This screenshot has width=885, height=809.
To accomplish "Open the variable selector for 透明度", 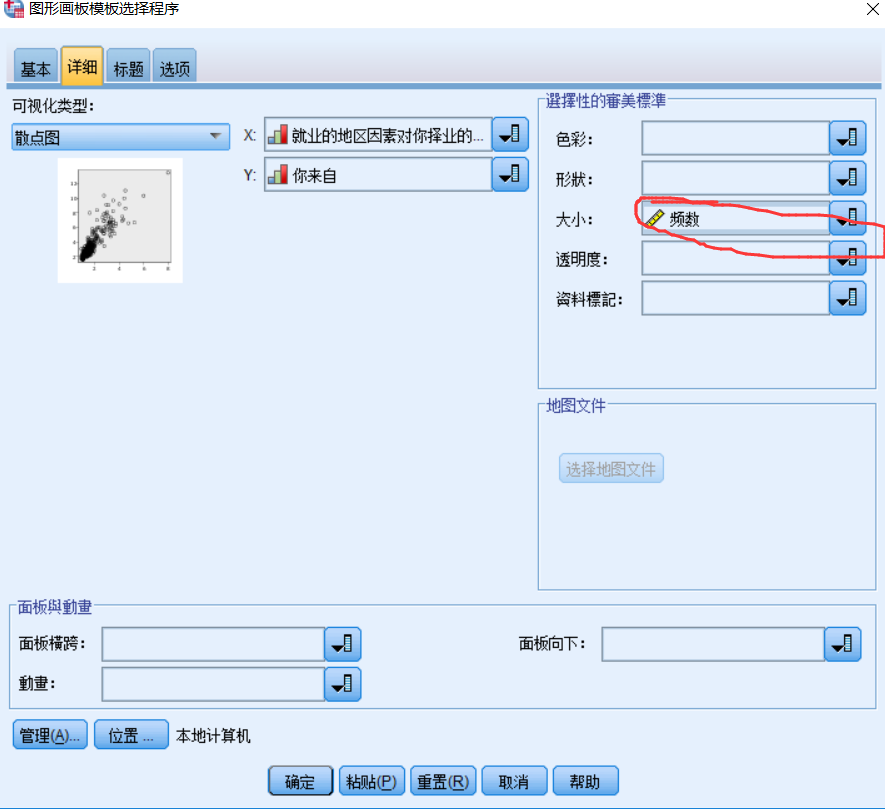I will pyautogui.click(x=847, y=258).
